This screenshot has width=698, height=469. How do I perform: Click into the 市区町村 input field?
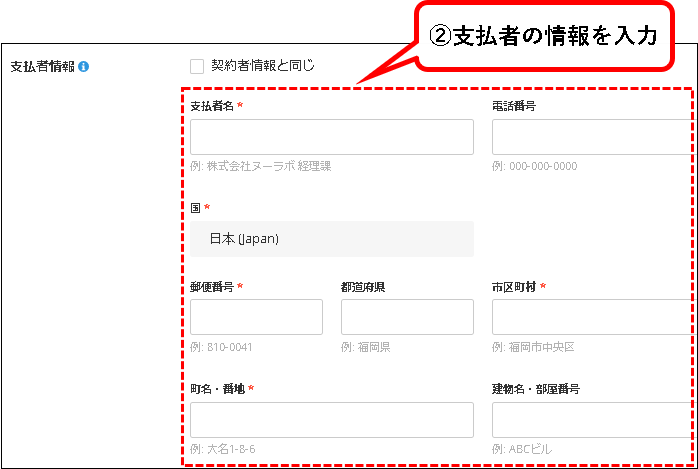595,317
